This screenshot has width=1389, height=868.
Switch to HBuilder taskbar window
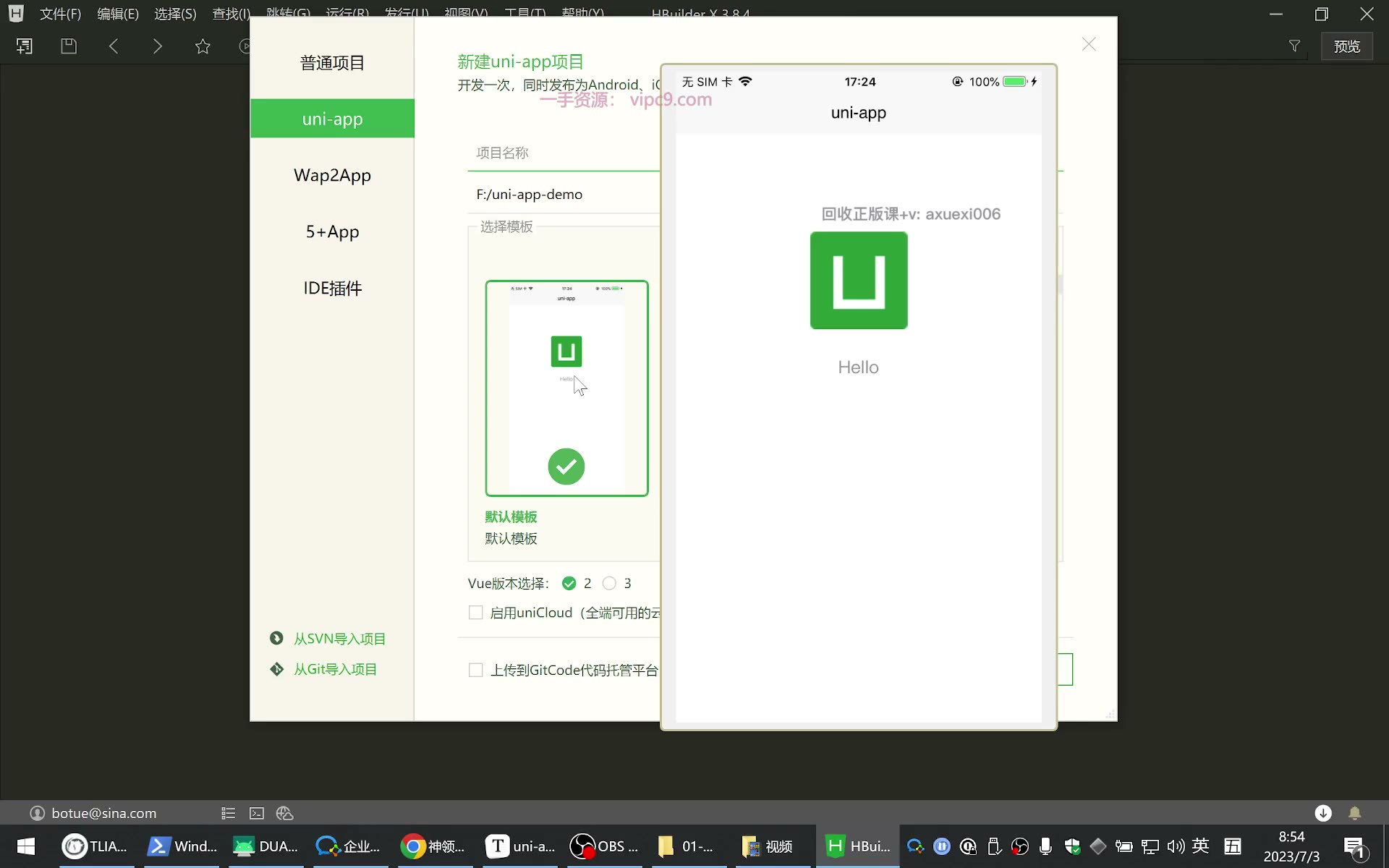tap(859, 846)
